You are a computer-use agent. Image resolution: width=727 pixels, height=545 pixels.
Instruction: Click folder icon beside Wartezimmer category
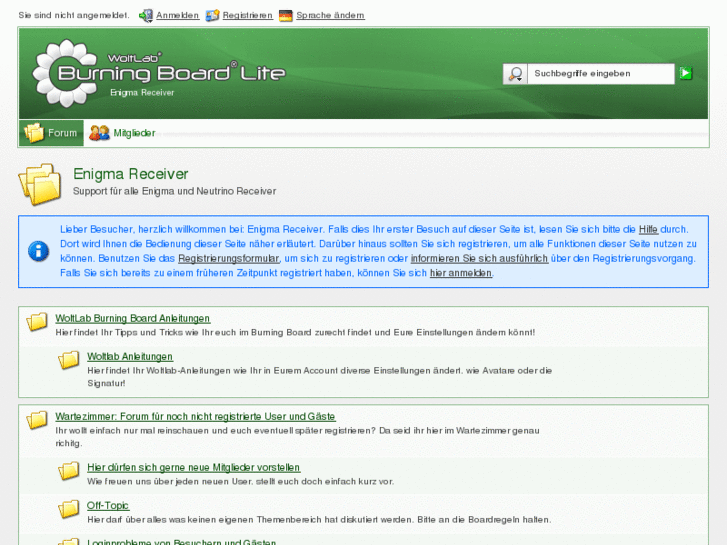pos(37,420)
